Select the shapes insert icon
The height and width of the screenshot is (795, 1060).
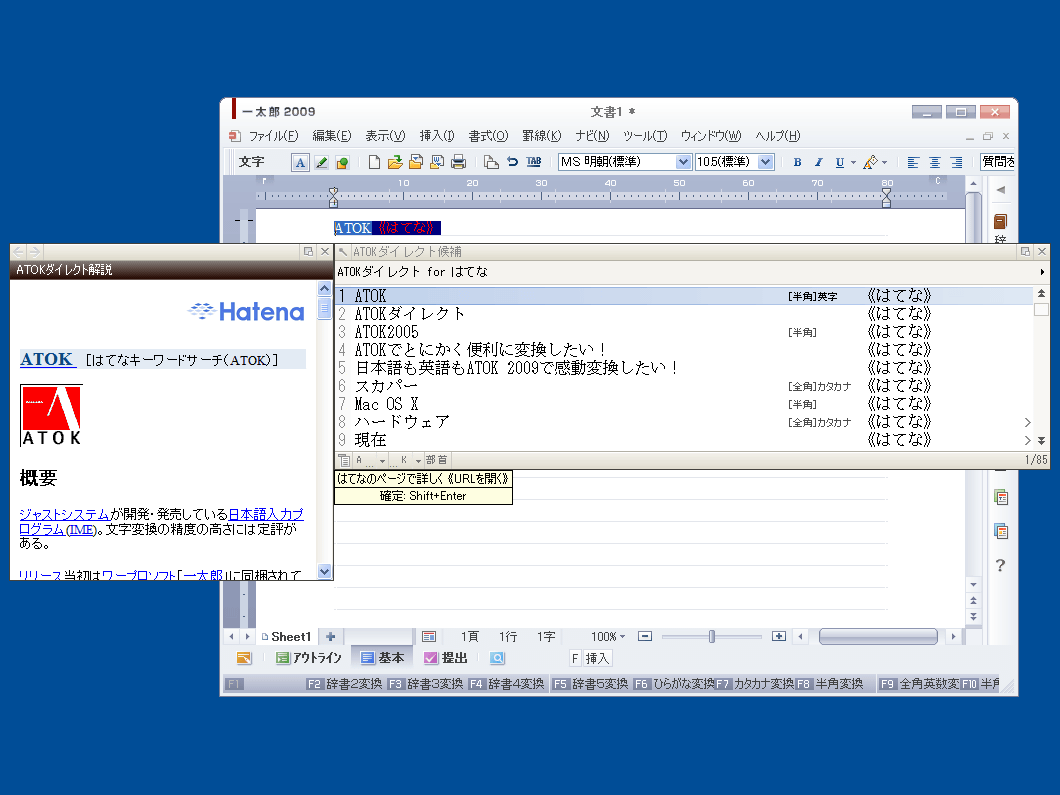click(x=343, y=162)
